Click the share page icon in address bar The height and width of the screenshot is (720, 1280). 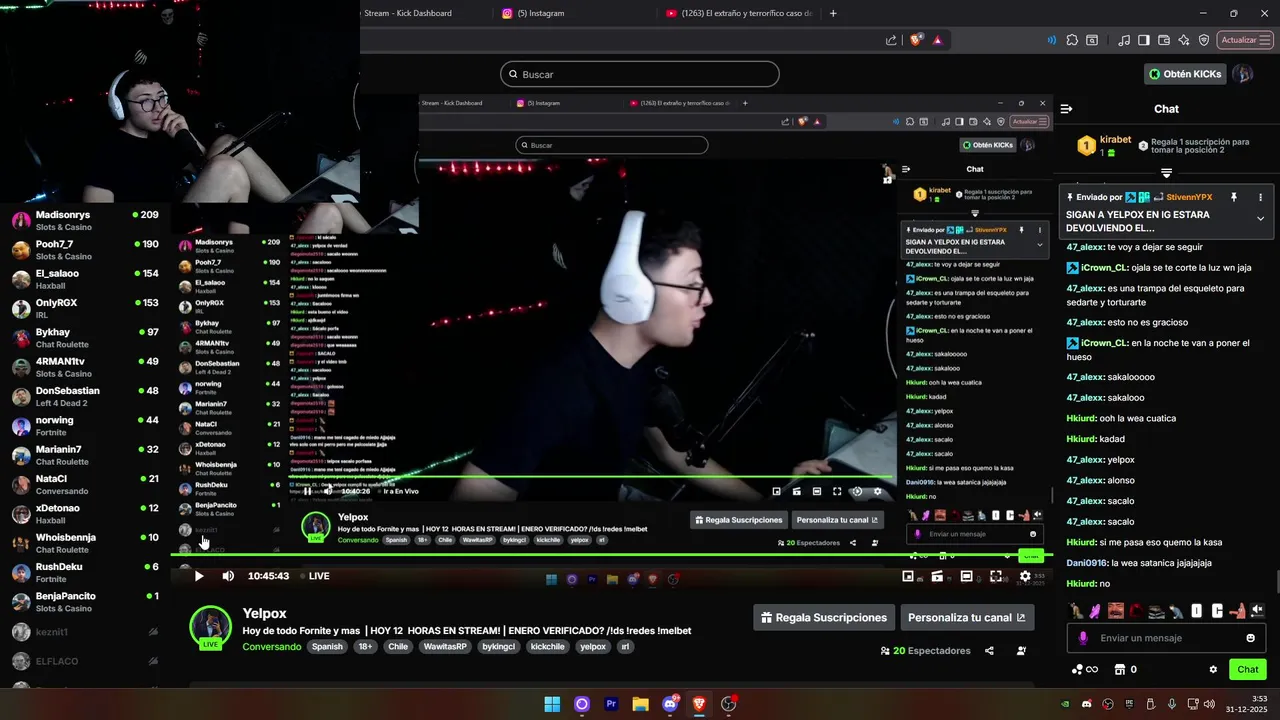coord(891,40)
